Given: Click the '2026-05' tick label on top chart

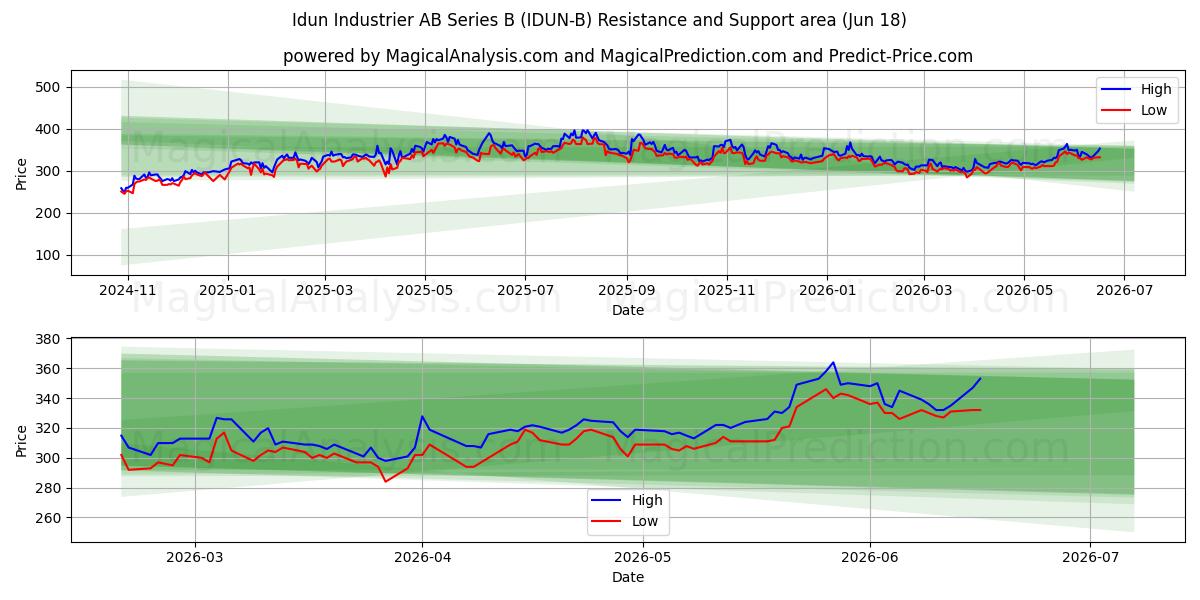Looking at the screenshot, I should click(1024, 290).
